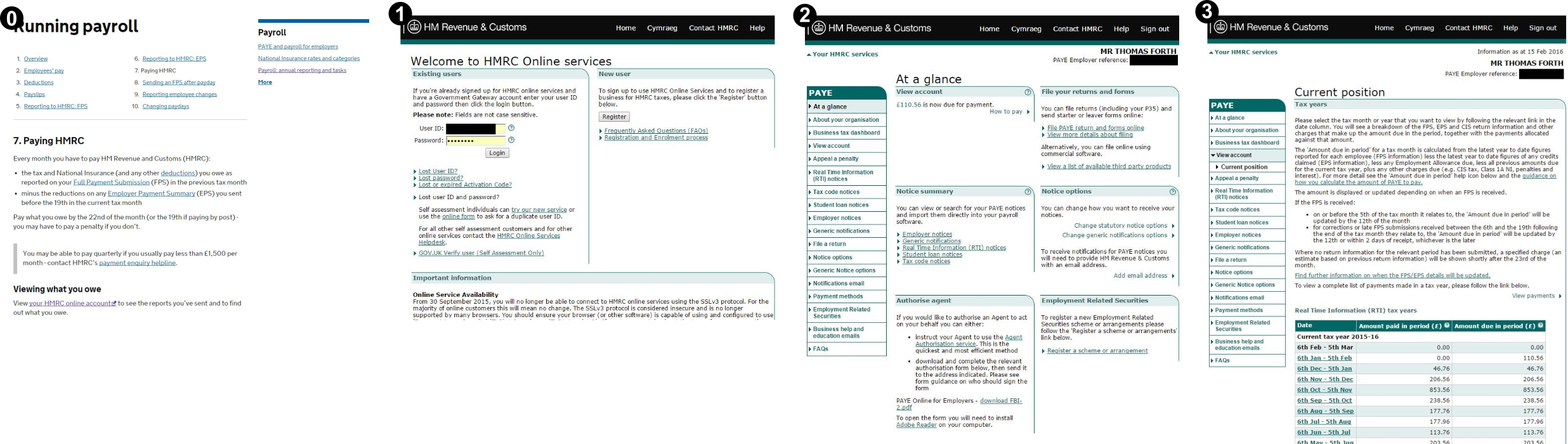Image resolution: width=1568 pixels, height=444 pixels.
Task: Click 'Information as at 15 Feb 2016' text
Action: click(1520, 52)
